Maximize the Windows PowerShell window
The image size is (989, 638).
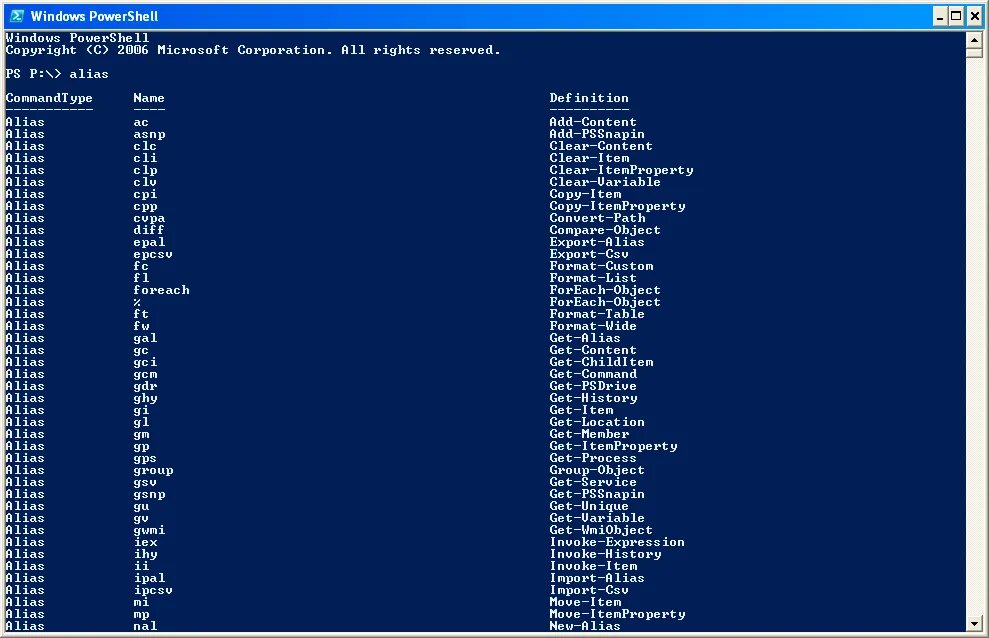click(x=956, y=16)
